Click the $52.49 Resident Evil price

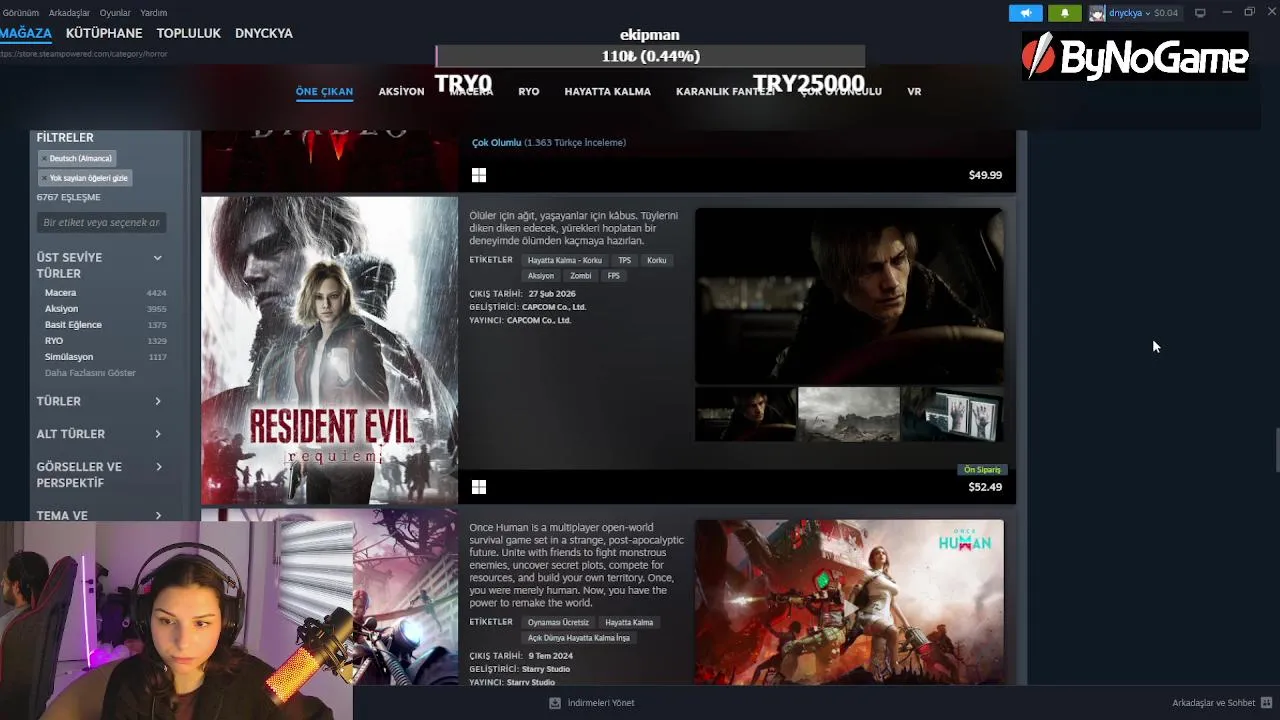pyautogui.click(x=985, y=487)
